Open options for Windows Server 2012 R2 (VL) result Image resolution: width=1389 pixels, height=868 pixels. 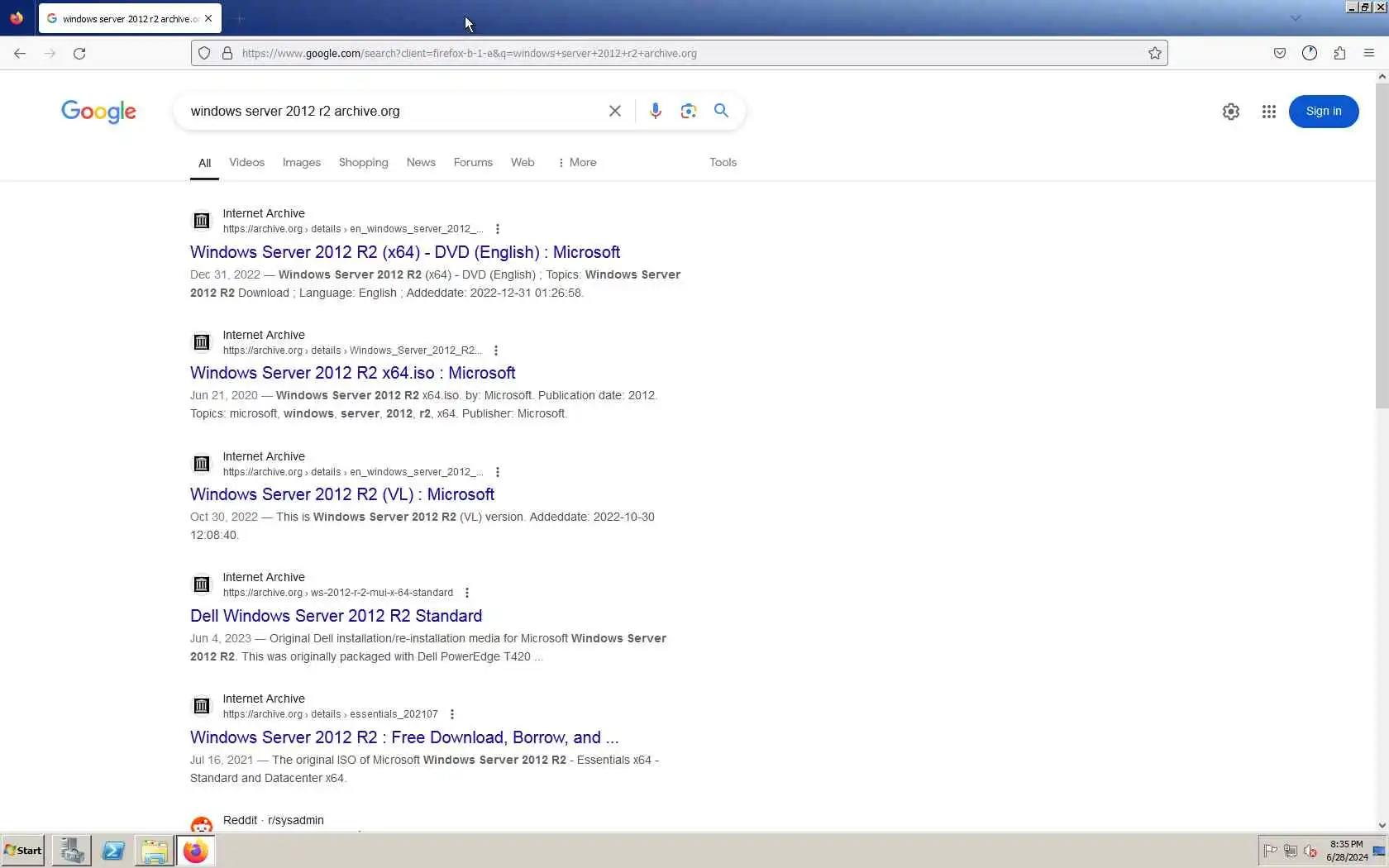pyautogui.click(x=498, y=472)
